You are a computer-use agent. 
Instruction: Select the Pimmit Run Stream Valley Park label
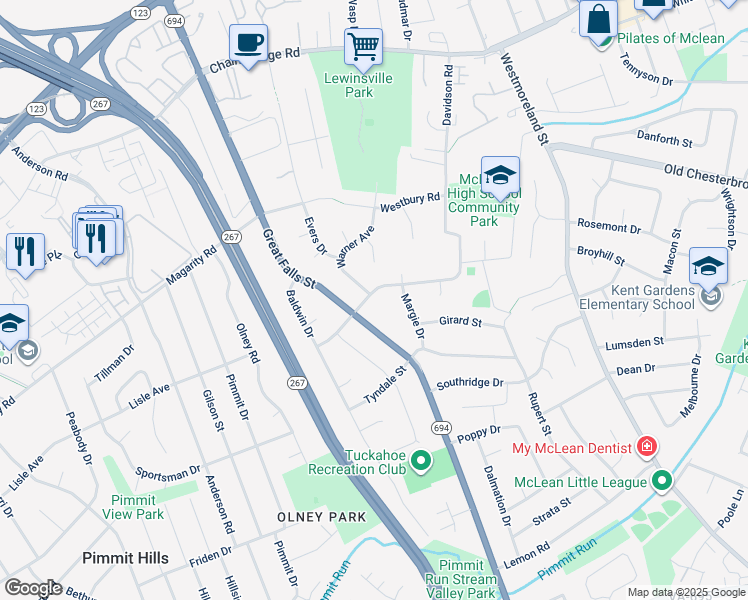click(461, 579)
